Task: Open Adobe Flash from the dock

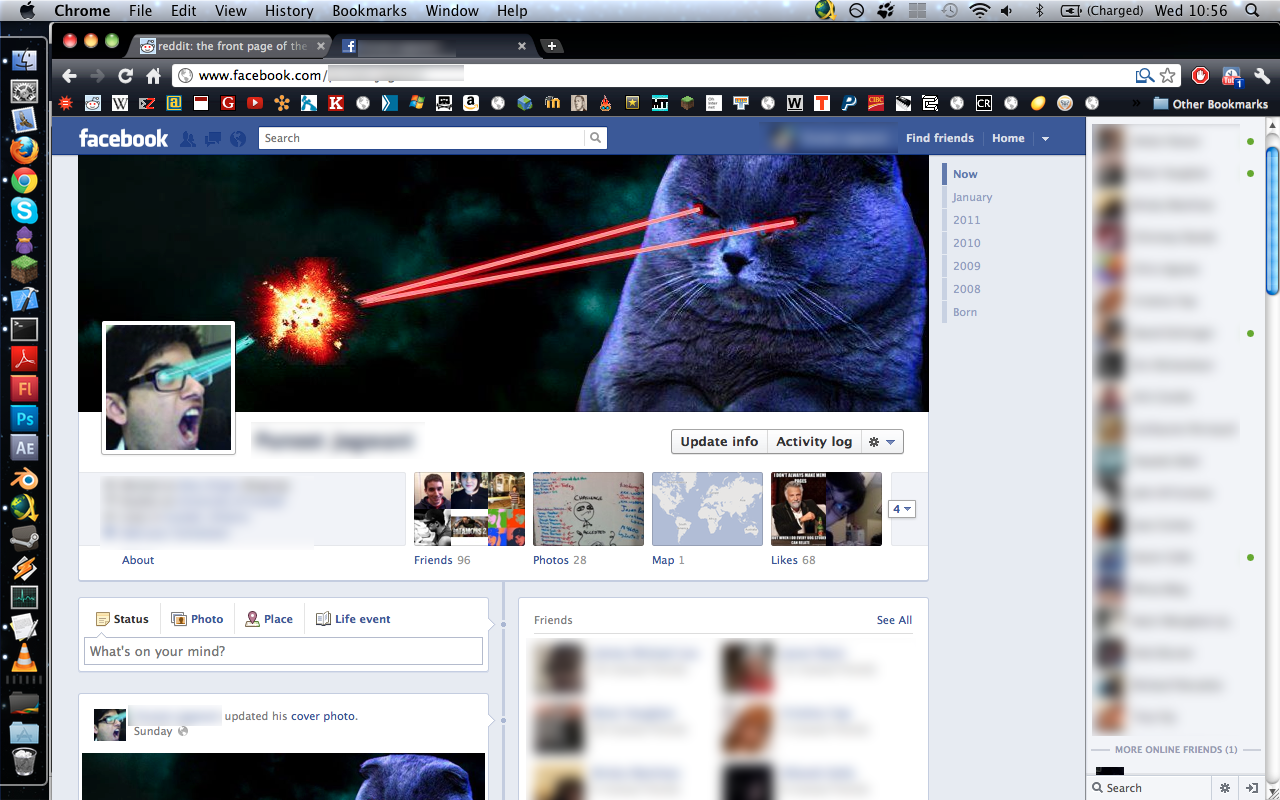Action: [x=24, y=388]
